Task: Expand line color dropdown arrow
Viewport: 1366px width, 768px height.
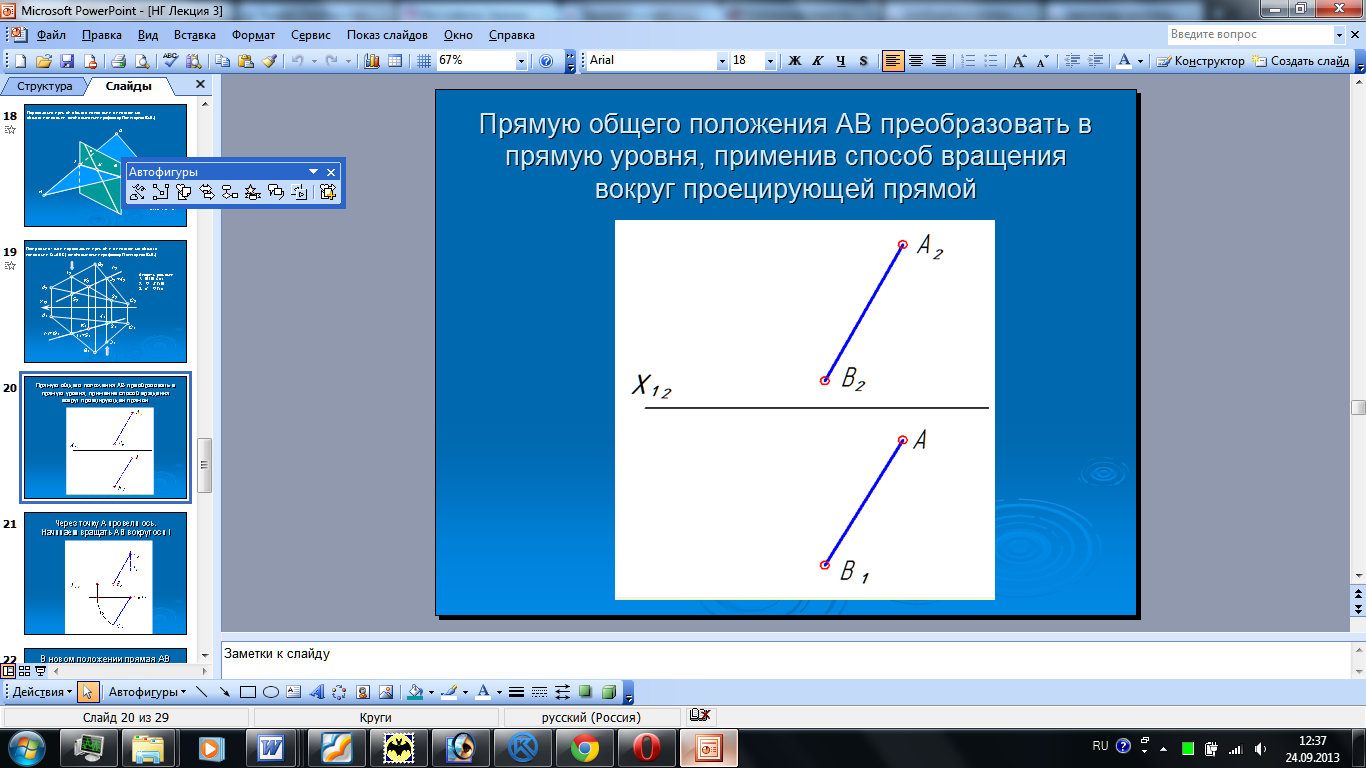Action: coord(465,692)
